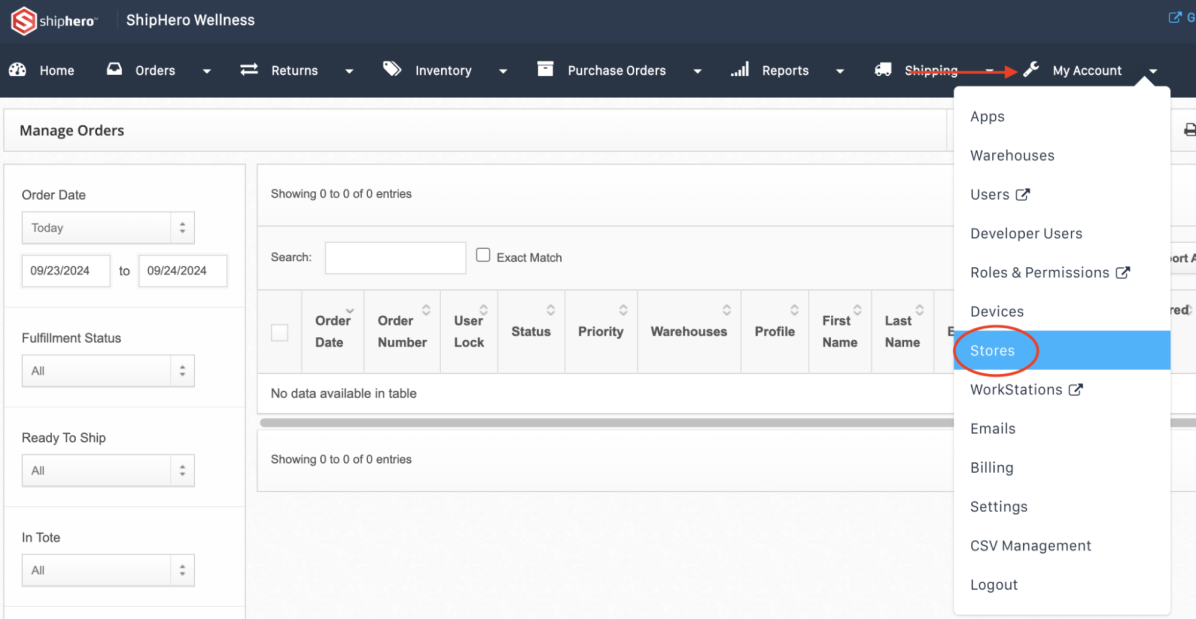This screenshot has height=619, width=1196.
Task: Click Logout in the account menu
Action: click(x=993, y=585)
